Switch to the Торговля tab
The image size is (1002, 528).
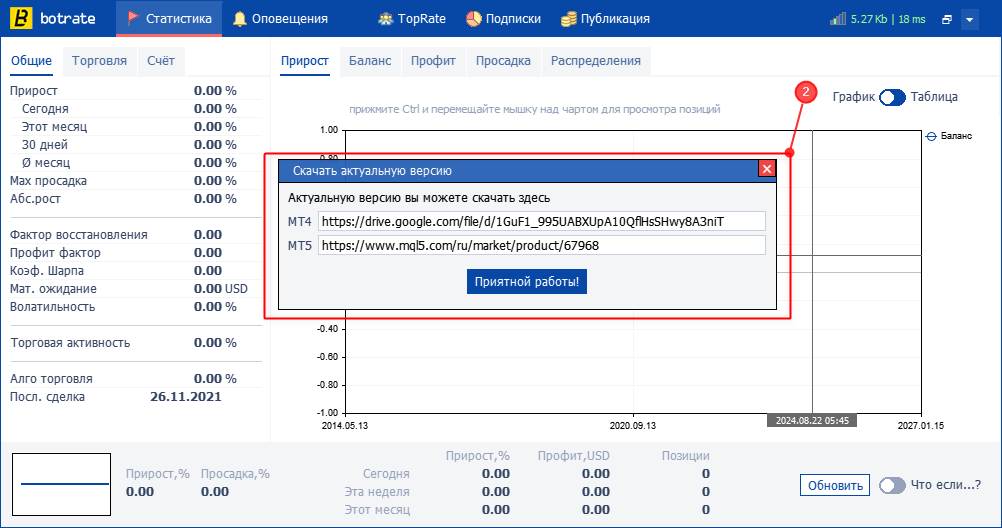pos(99,61)
